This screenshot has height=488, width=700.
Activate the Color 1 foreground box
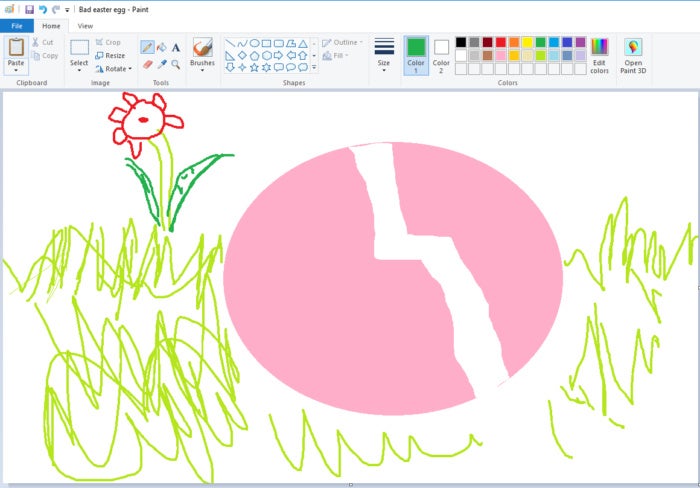(416, 55)
